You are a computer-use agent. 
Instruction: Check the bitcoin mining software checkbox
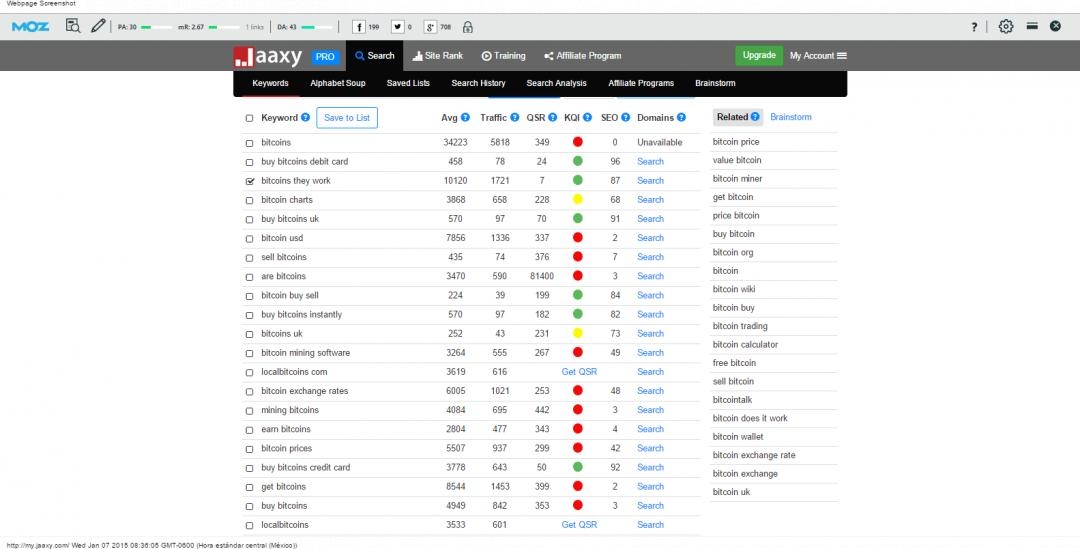249,353
